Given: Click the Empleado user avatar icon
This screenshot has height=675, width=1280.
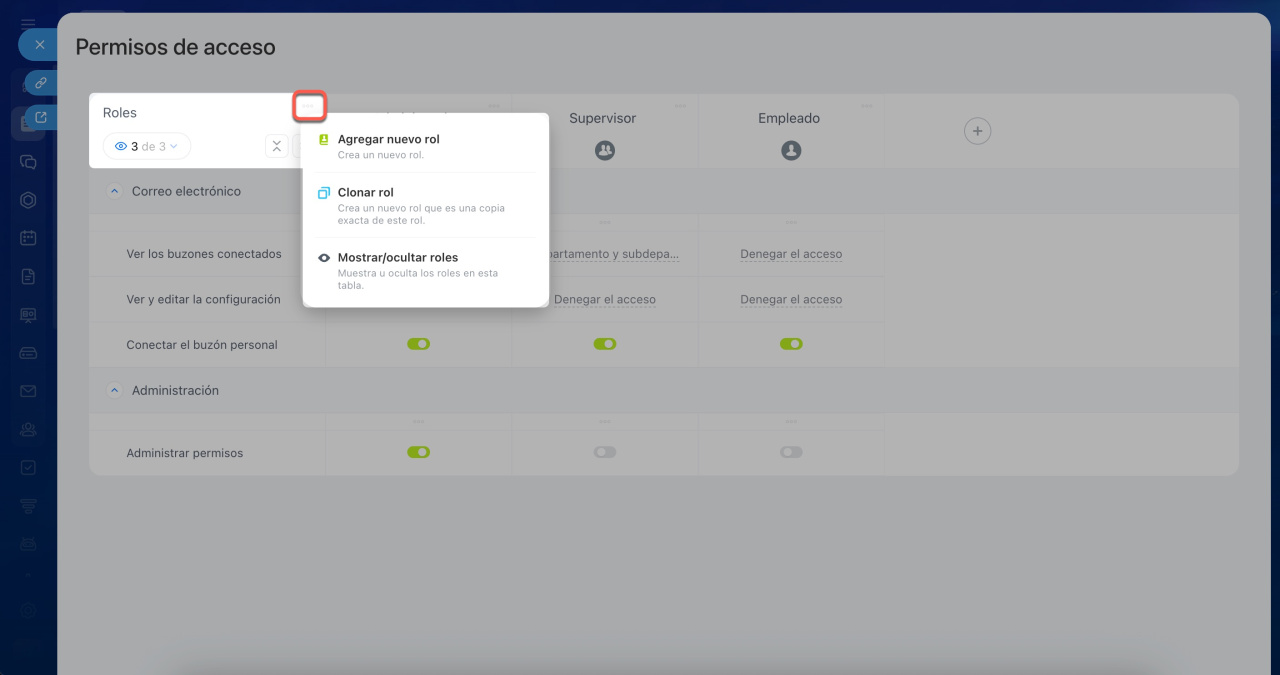Looking at the screenshot, I should click(790, 150).
